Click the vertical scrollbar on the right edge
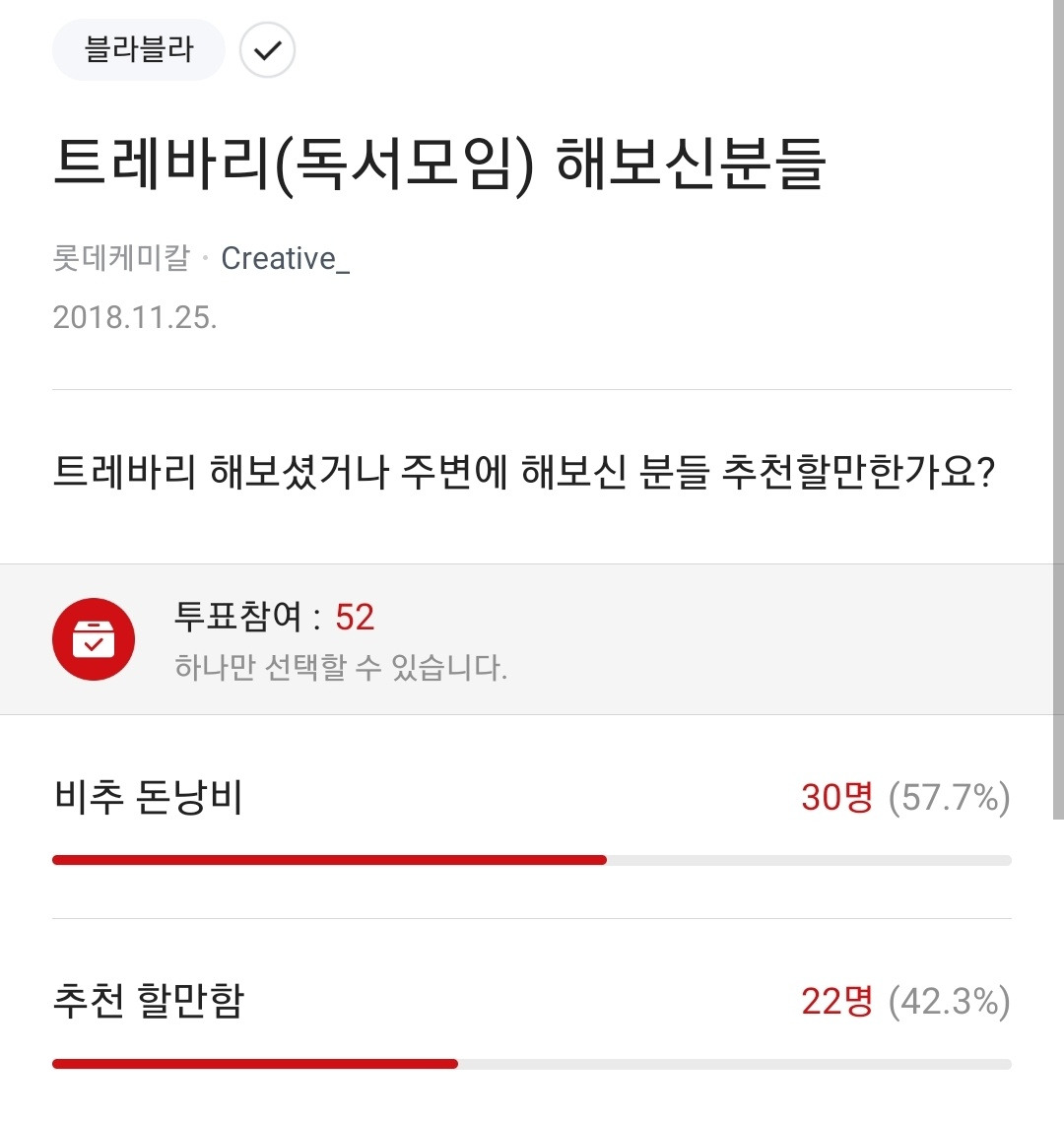This screenshot has width=1064, height=1121. [x=1058, y=409]
